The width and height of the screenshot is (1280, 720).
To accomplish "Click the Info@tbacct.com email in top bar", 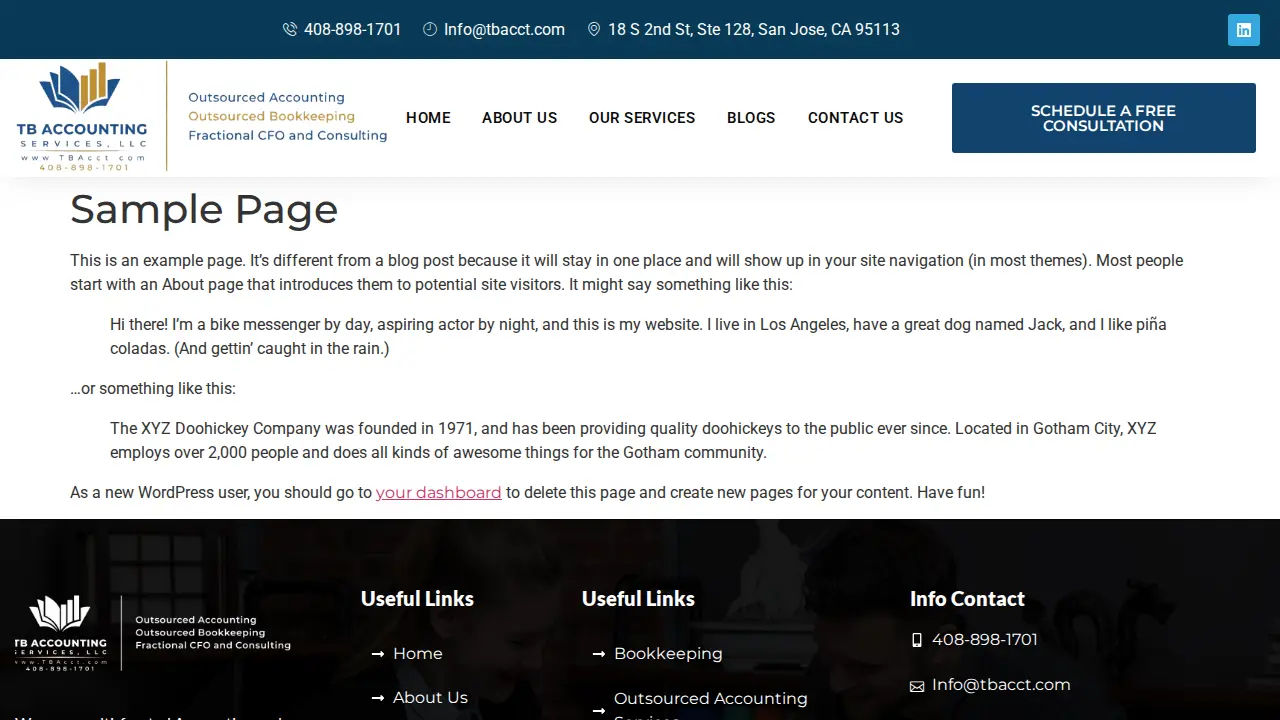I will (505, 30).
